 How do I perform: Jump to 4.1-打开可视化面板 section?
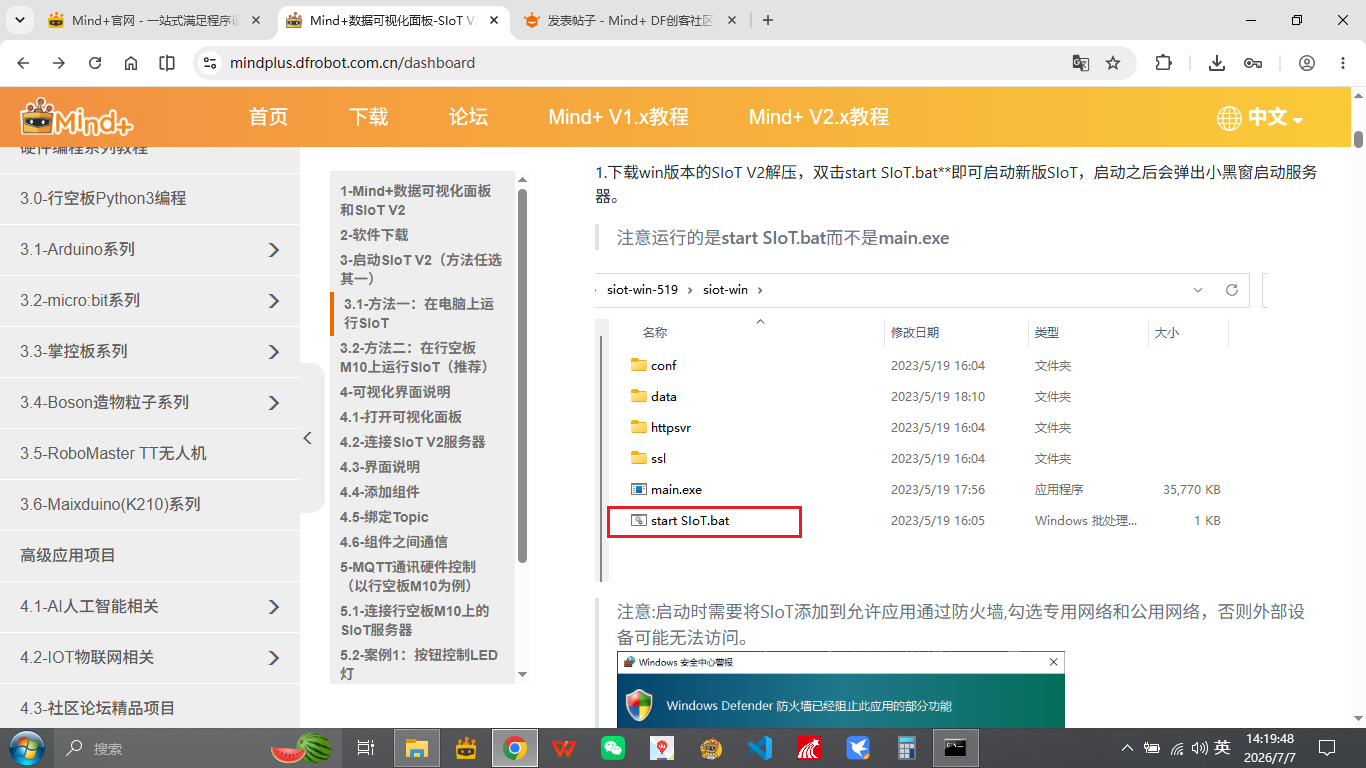[x=401, y=417]
